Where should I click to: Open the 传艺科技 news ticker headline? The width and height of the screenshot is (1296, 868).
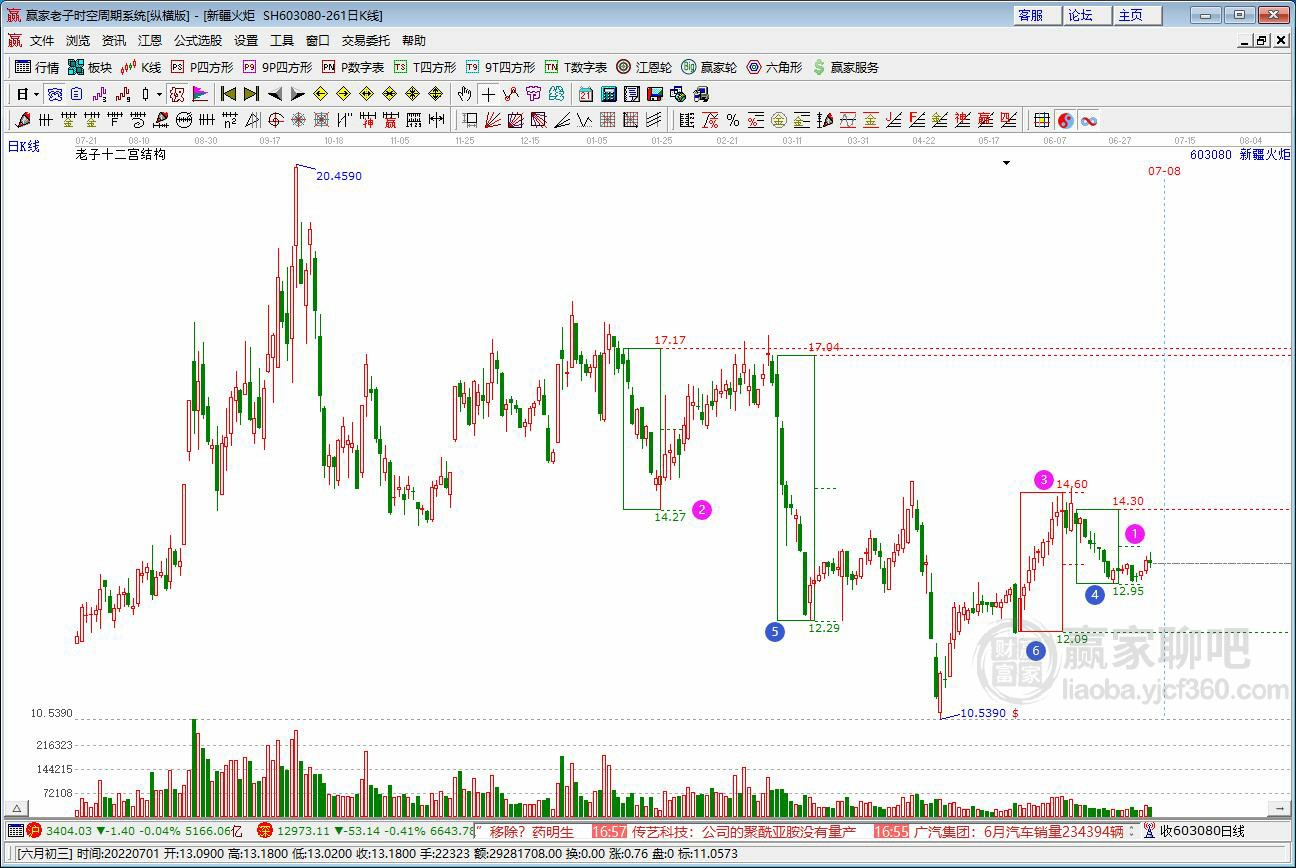pyautogui.click(x=743, y=831)
